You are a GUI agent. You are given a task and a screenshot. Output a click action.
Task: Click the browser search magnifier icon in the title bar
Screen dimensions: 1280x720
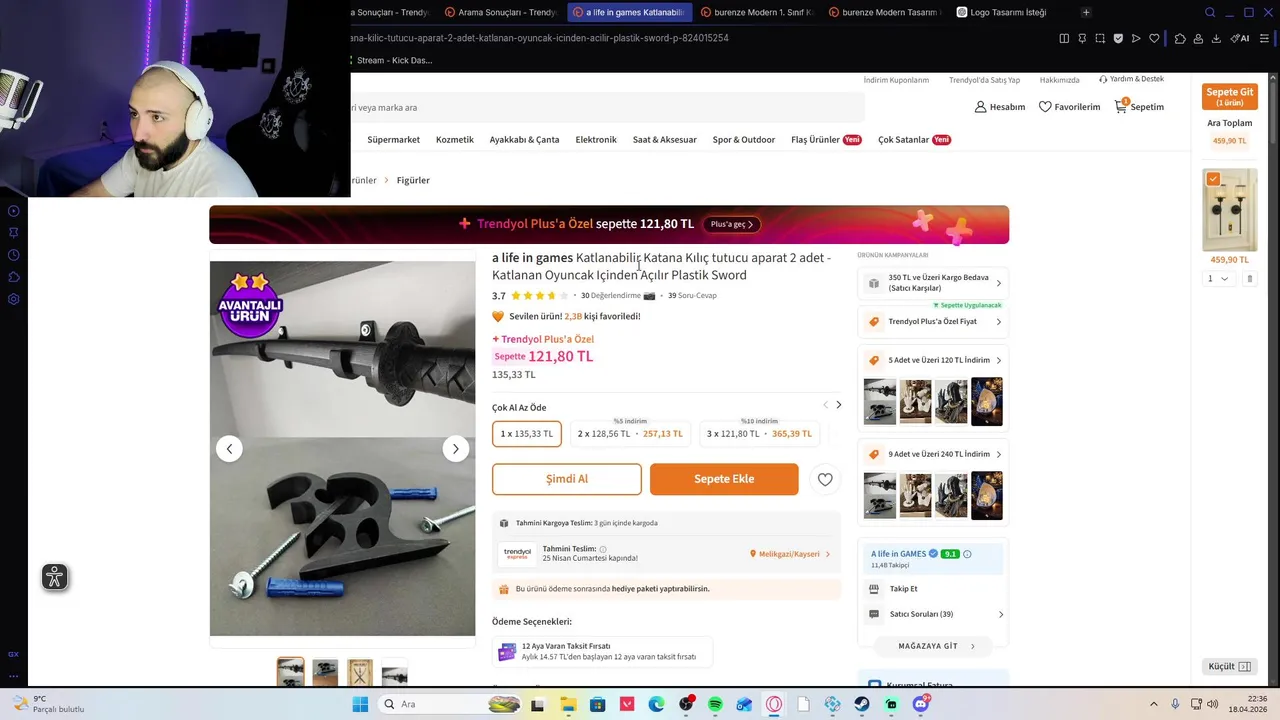1210,12
